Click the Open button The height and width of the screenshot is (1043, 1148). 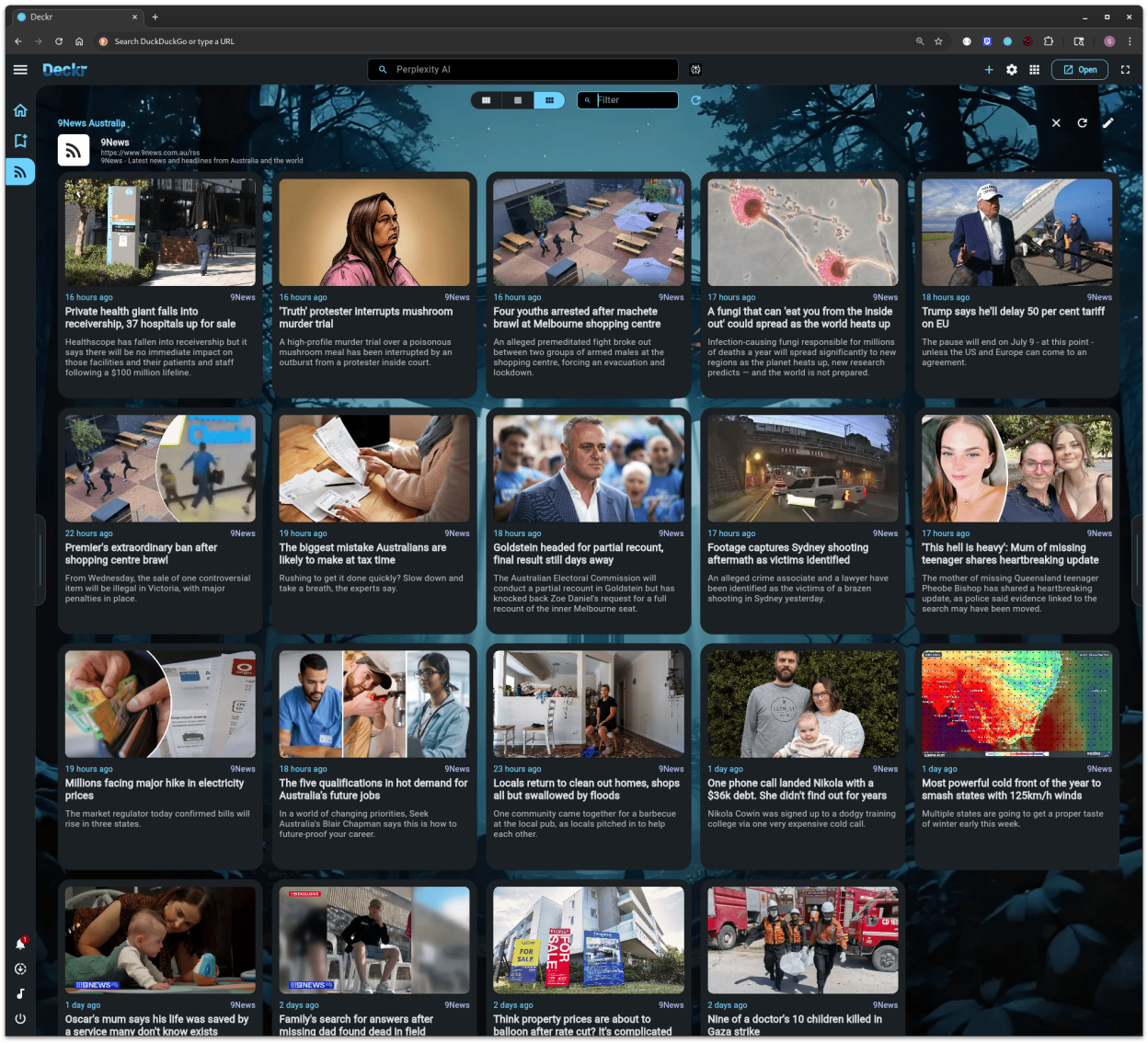click(1080, 69)
